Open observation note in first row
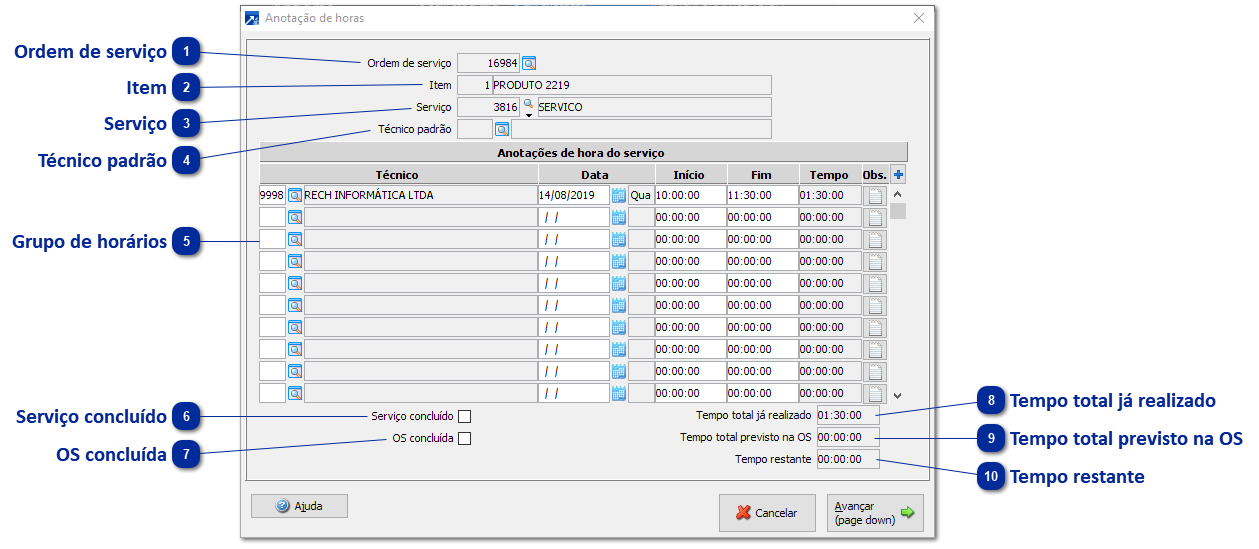1259x549 pixels. (875, 195)
